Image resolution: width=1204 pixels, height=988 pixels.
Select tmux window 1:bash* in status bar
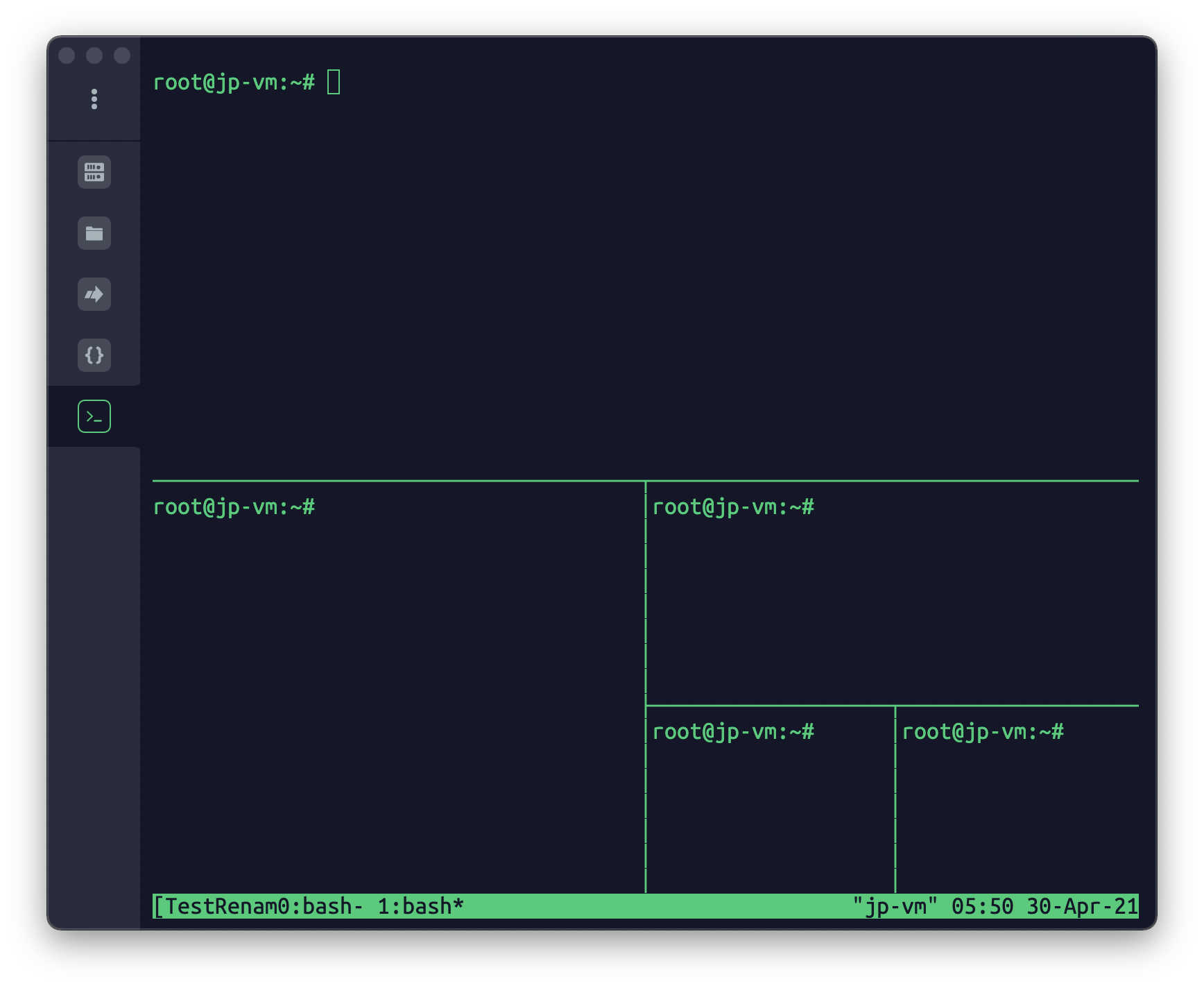(420, 906)
